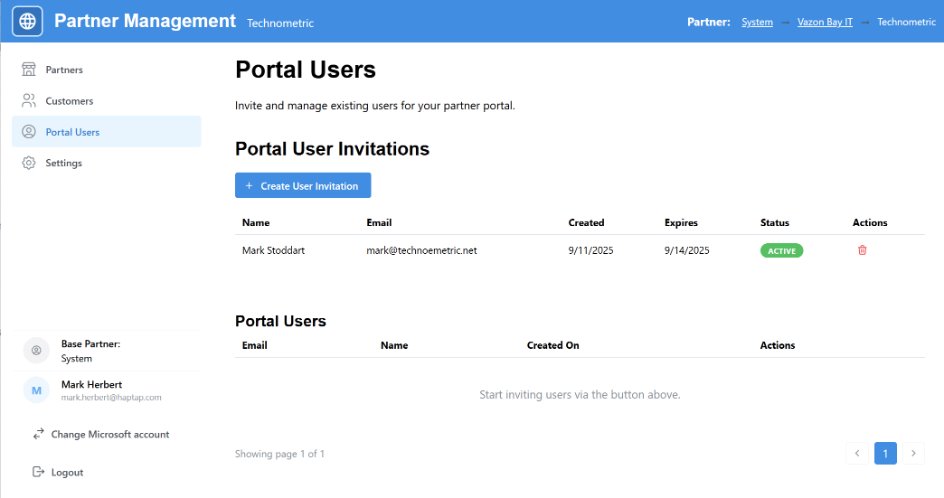Go to Settings in the sidebar

[x=64, y=163]
